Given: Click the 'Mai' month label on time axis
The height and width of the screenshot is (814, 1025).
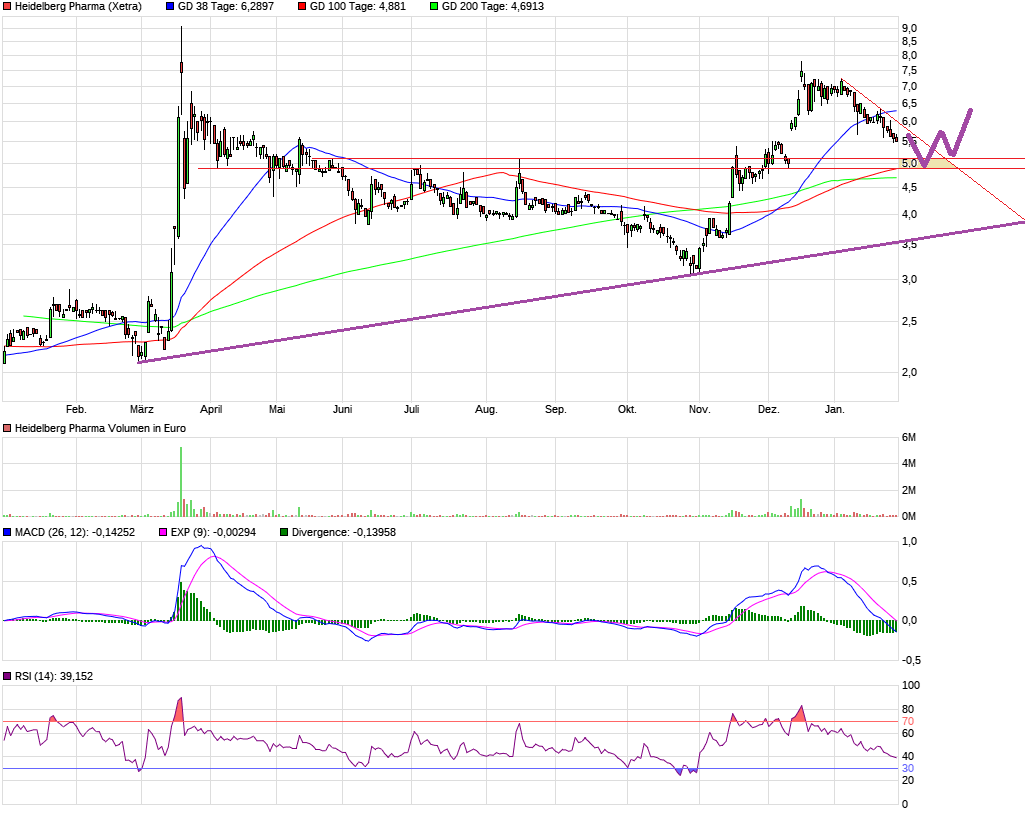Looking at the screenshot, I should [x=277, y=409].
